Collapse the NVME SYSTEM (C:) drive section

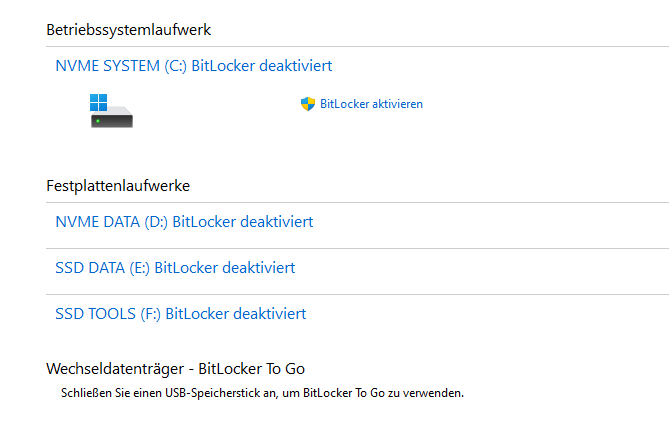tap(193, 66)
